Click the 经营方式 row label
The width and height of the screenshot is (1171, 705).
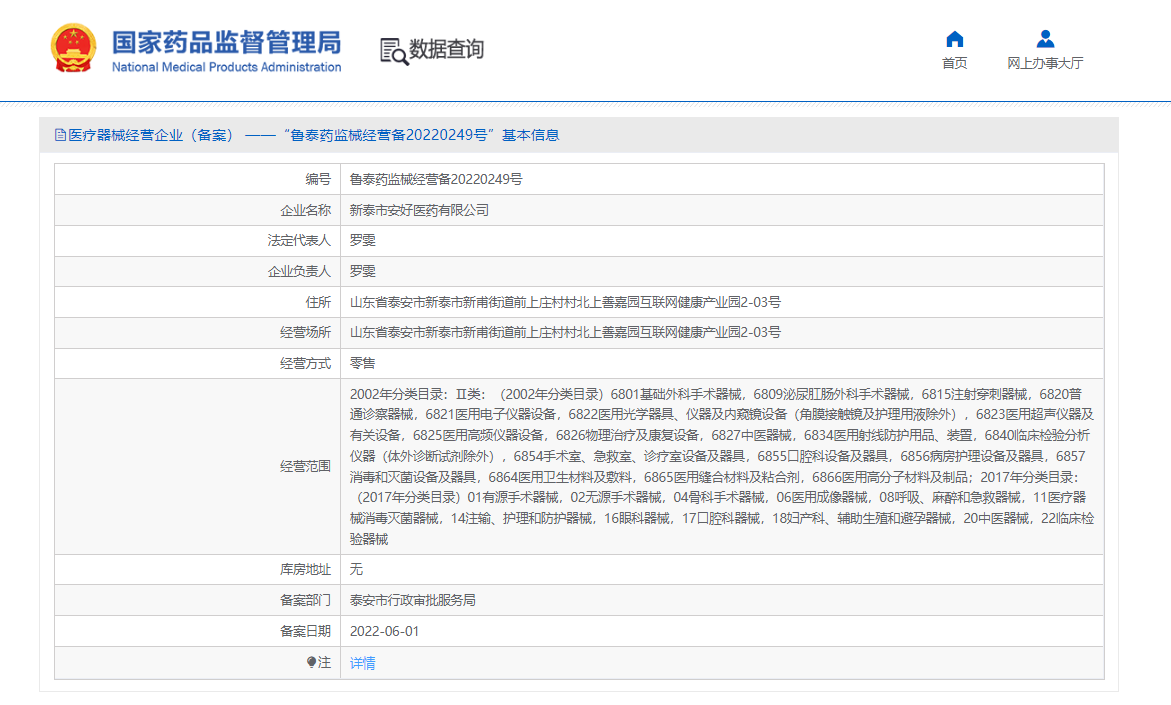point(305,364)
